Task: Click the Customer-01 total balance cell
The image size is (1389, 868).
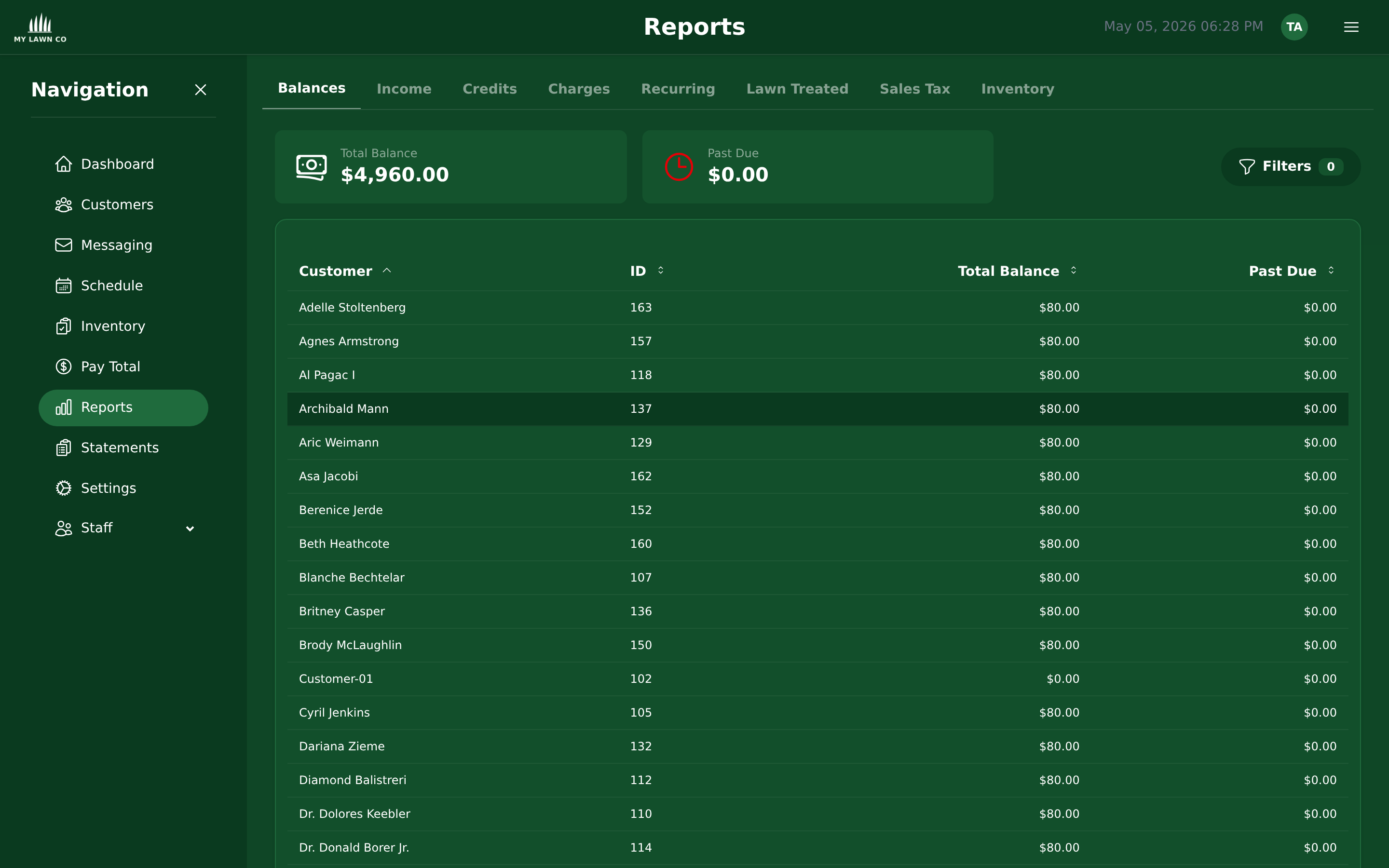Action: [x=1063, y=679]
